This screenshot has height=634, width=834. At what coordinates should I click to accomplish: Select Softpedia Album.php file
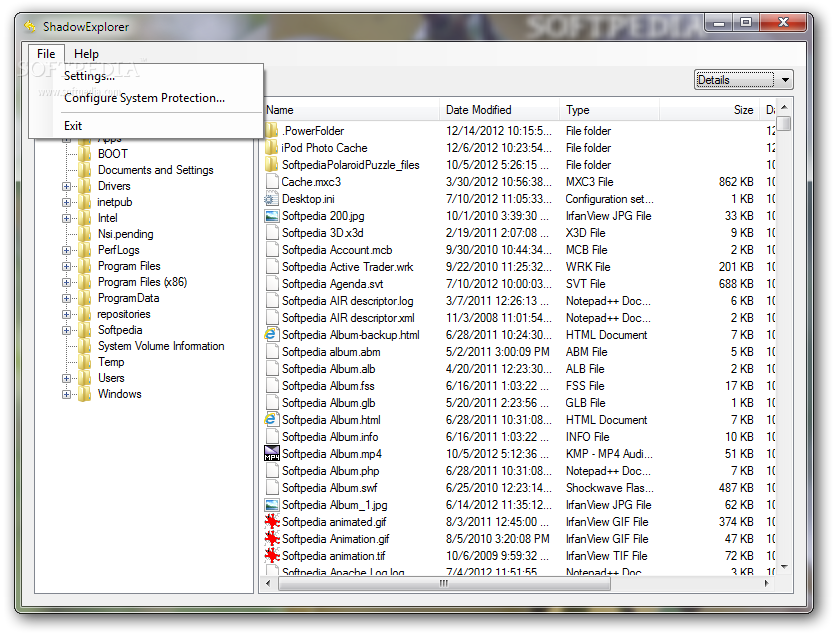coord(330,471)
